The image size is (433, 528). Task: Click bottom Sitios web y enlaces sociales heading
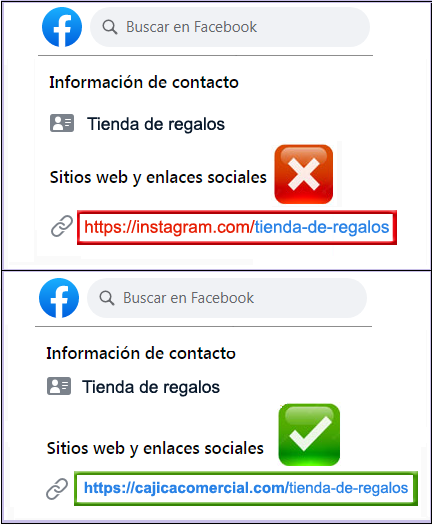click(x=155, y=449)
